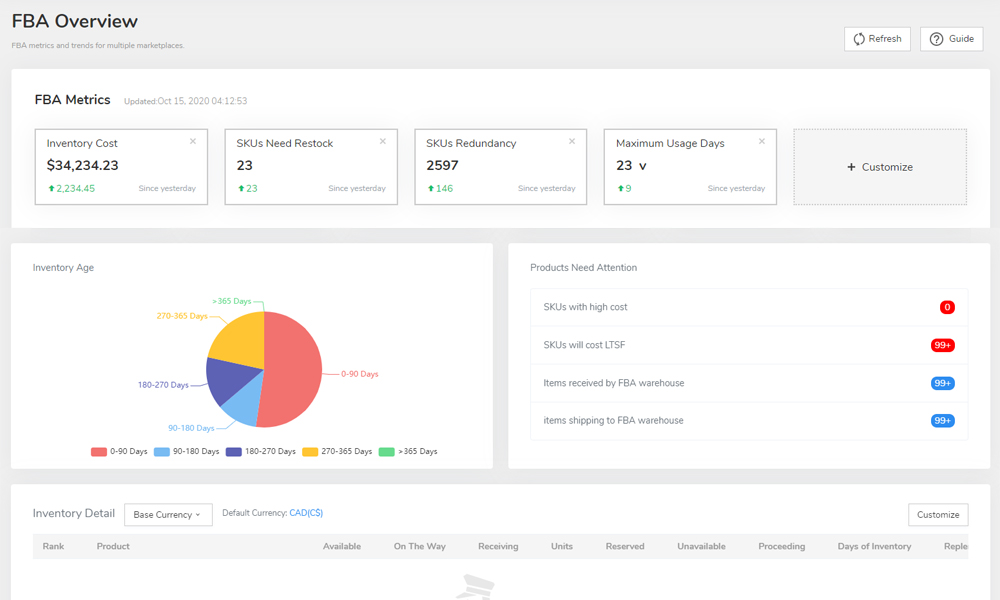Remove the SKUs Need Restock card
This screenshot has height=600, width=1000.
383,142
